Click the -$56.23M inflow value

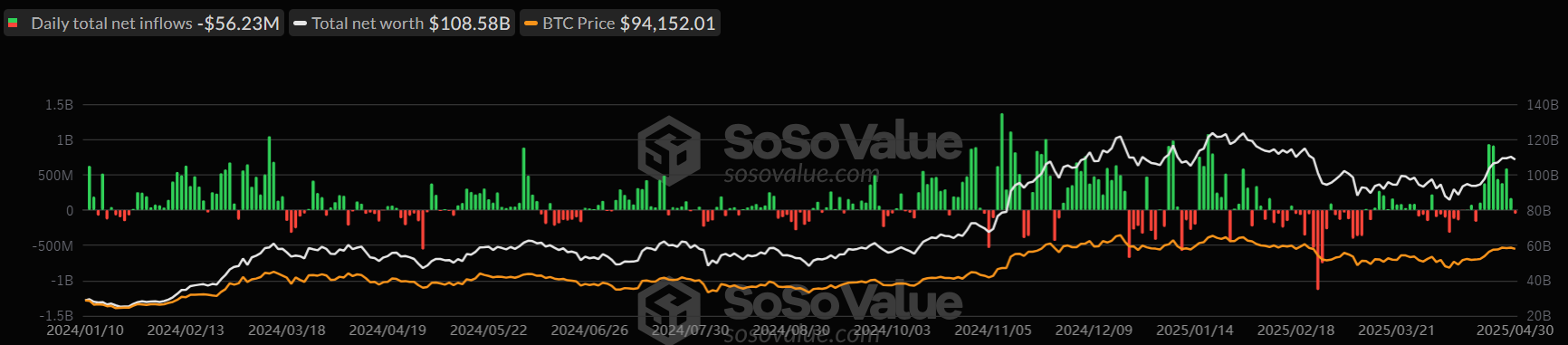238,24
